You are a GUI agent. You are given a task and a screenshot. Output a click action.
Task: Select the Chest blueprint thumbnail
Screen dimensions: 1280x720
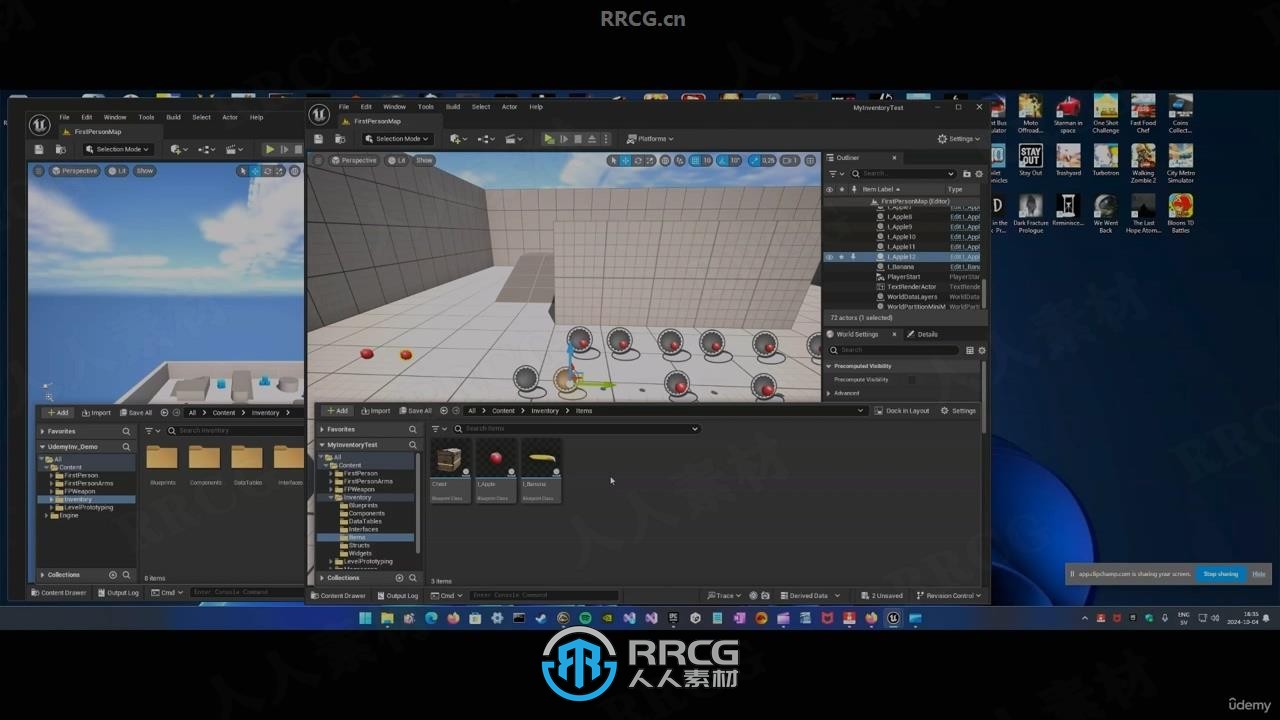[450, 470]
